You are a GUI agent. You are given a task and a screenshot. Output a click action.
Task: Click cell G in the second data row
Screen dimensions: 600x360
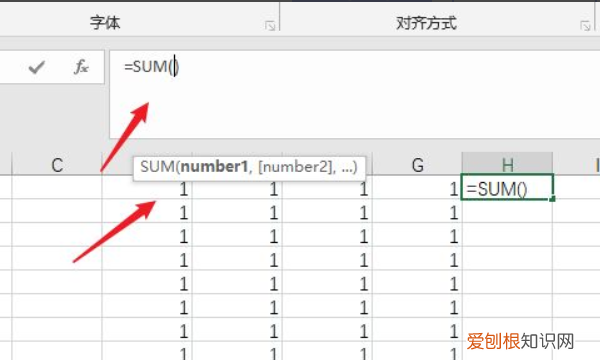pos(417,211)
